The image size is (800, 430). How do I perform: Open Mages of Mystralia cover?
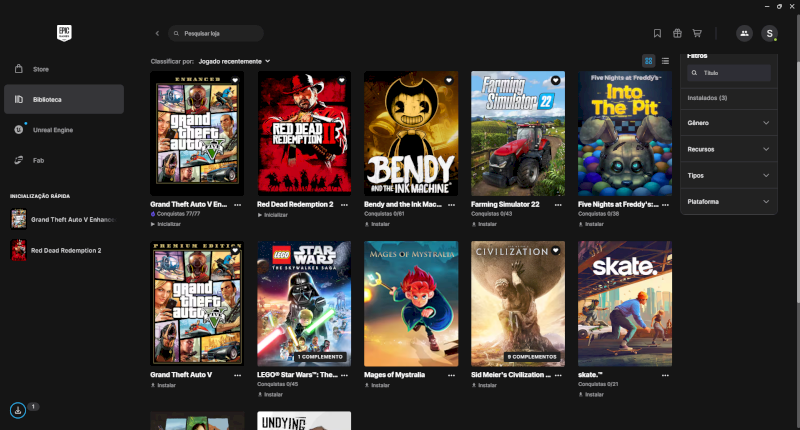coord(411,303)
